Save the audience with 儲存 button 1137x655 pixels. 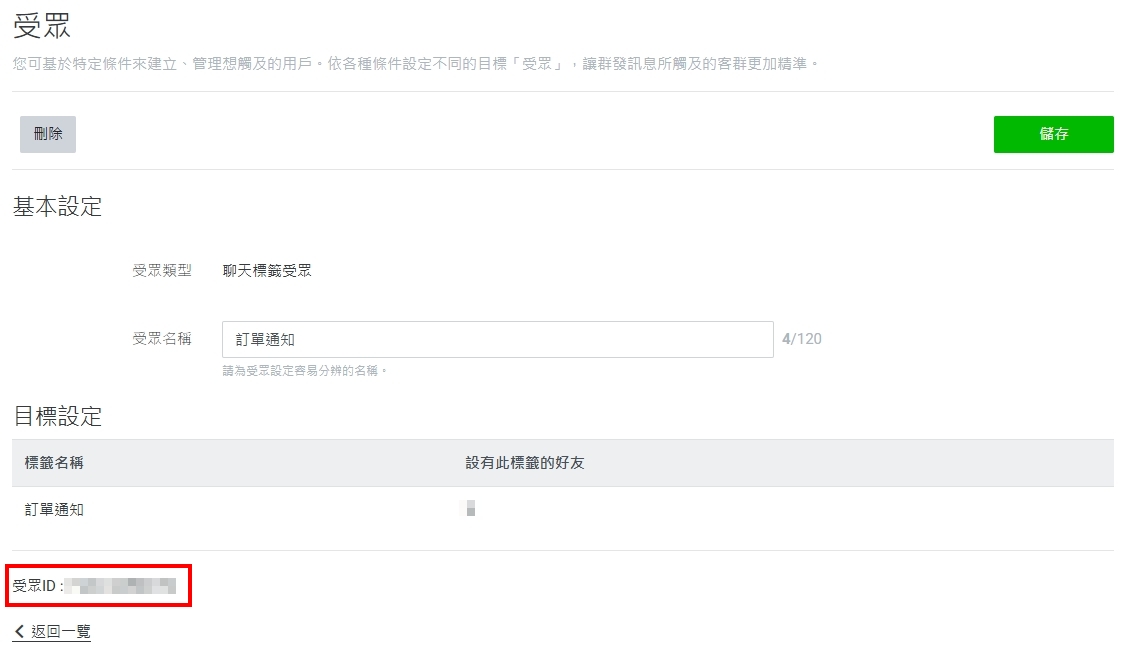point(1053,134)
